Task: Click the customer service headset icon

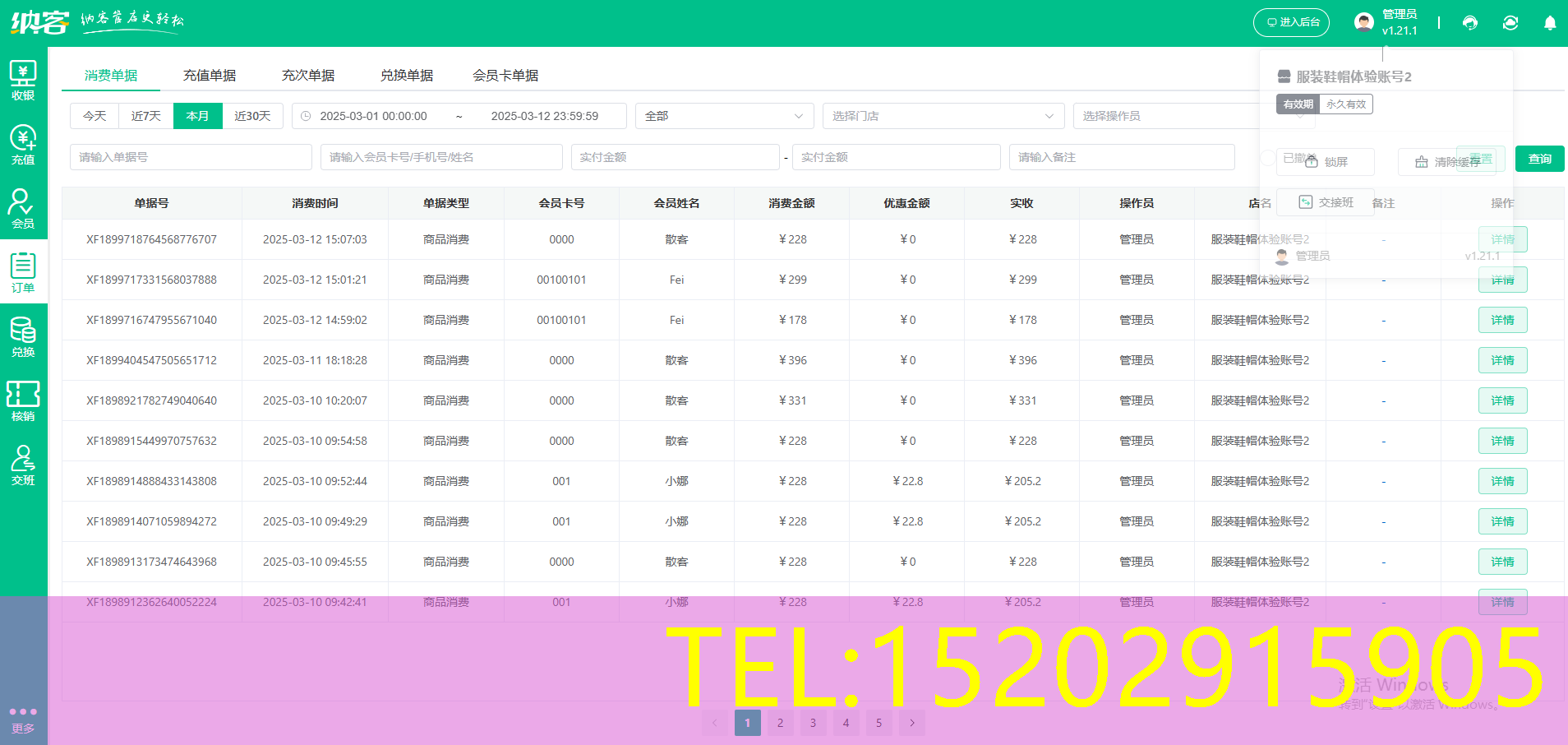Action: [1470, 22]
